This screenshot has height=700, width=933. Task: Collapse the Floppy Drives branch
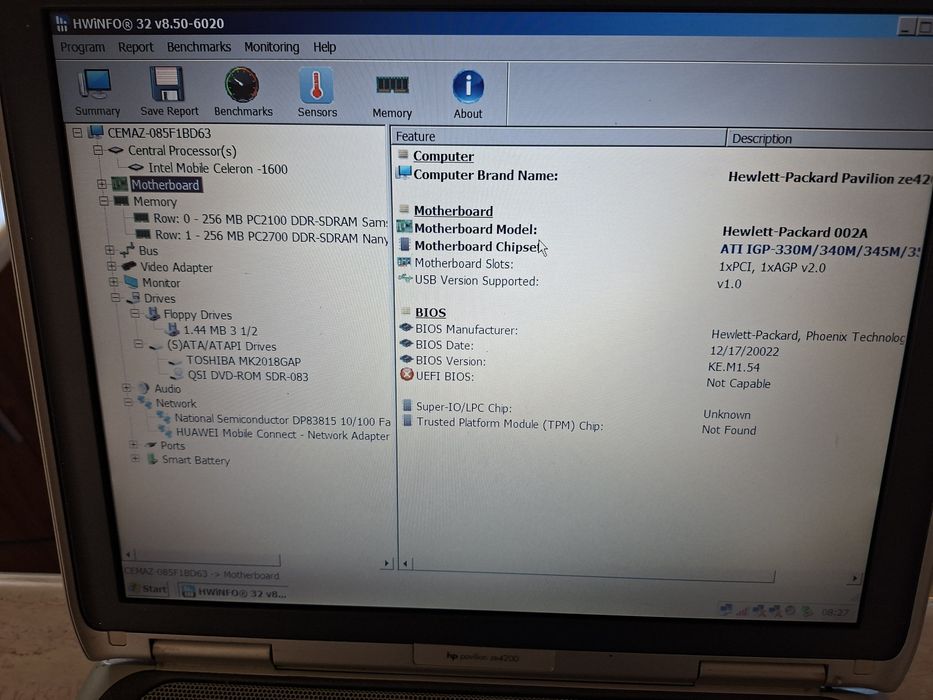134,313
